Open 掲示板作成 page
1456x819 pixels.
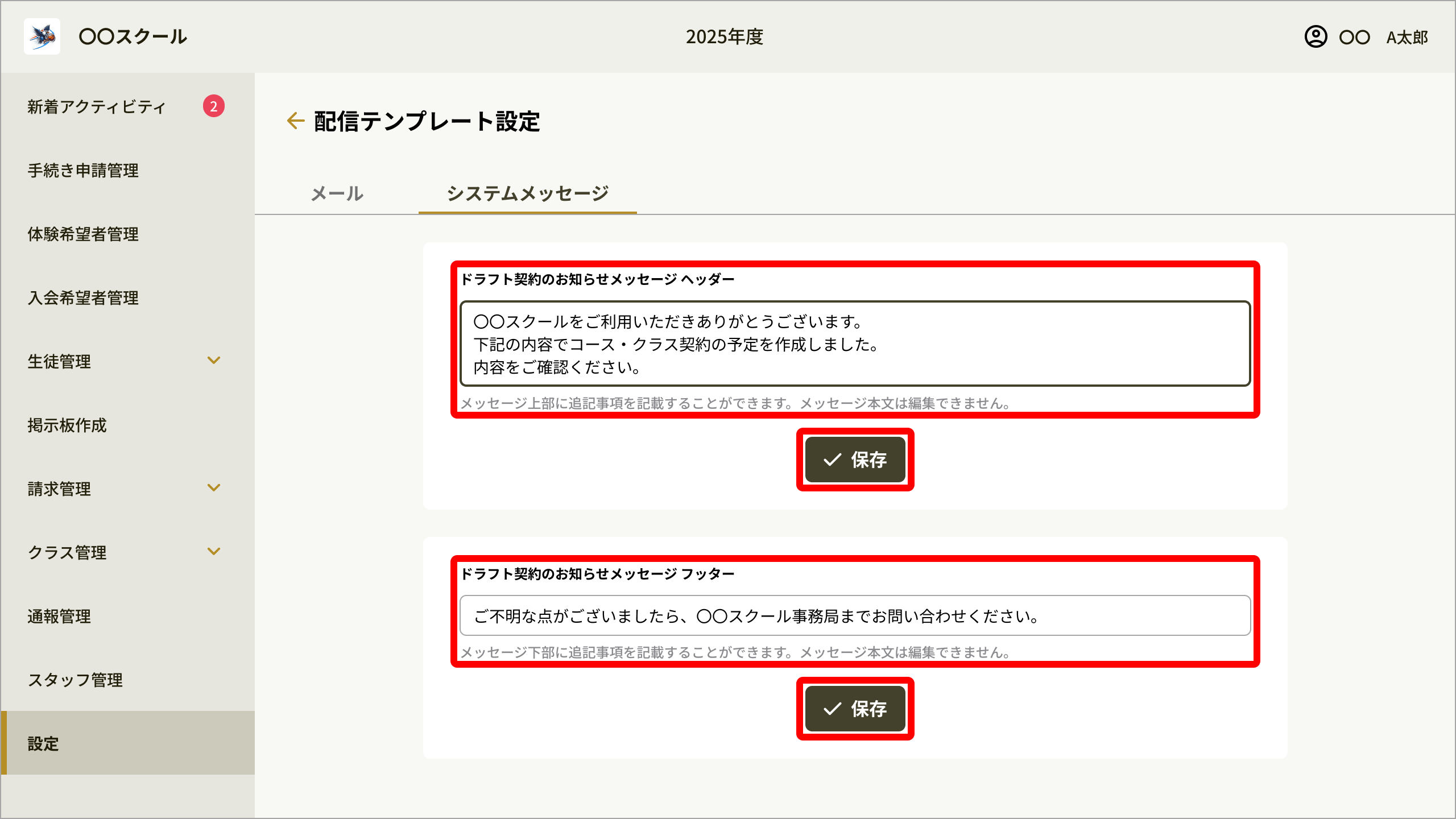pos(127,425)
